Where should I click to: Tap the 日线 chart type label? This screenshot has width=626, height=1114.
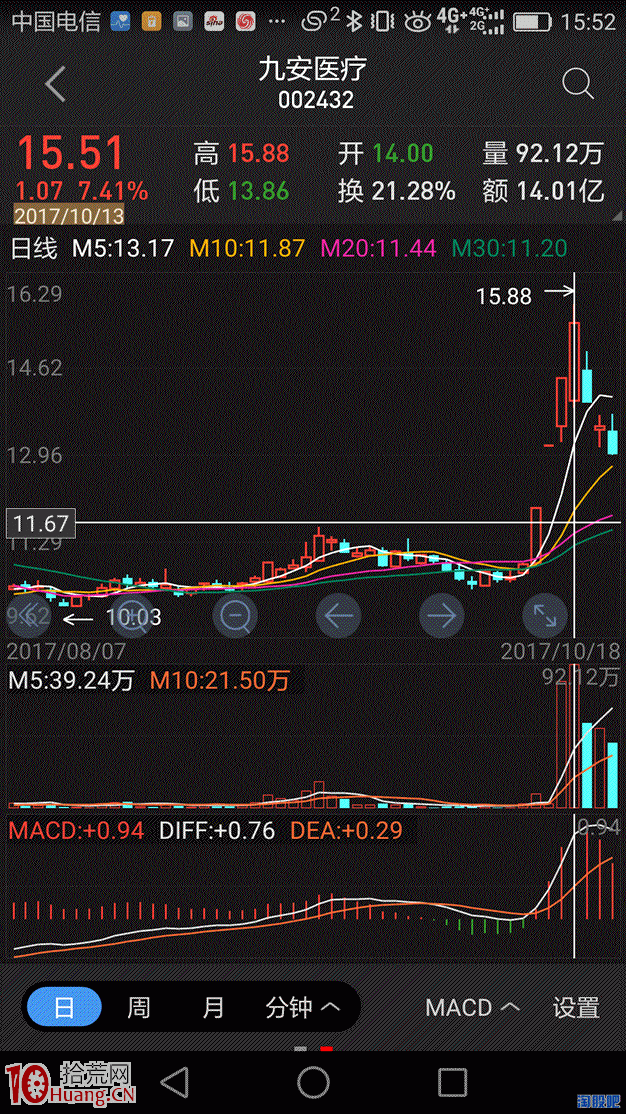tap(33, 248)
